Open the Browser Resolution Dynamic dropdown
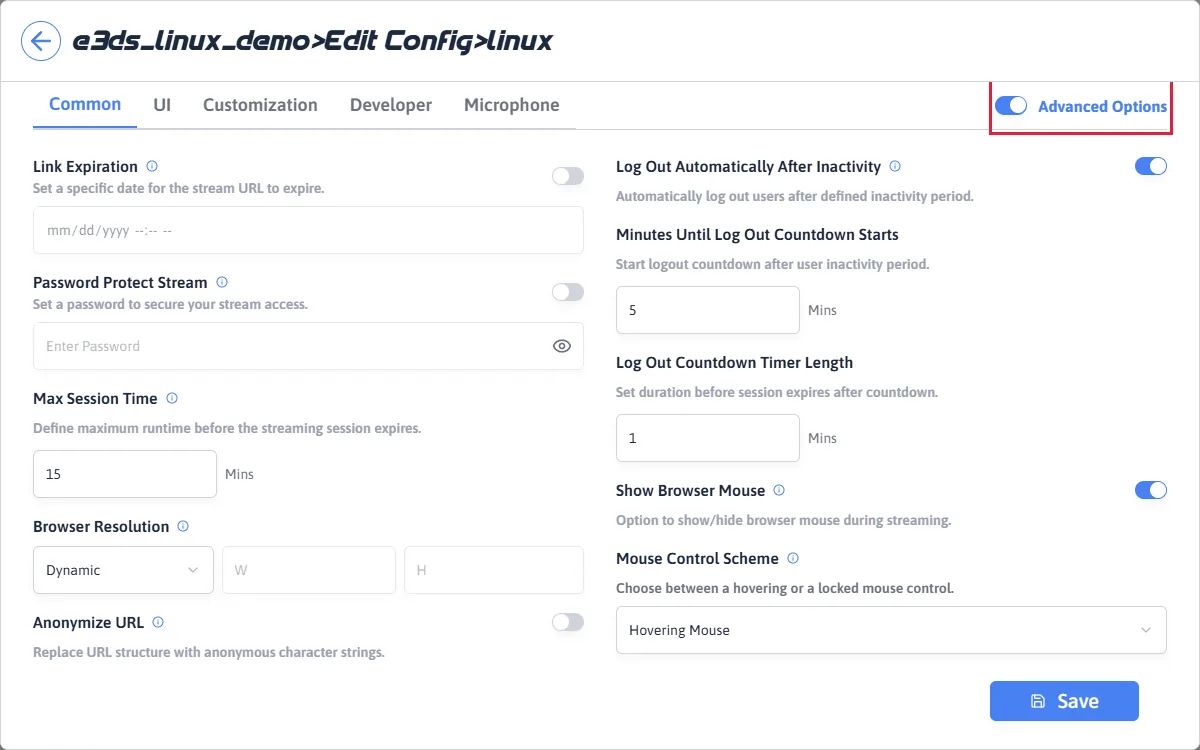 pyautogui.click(x=123, y=570)
